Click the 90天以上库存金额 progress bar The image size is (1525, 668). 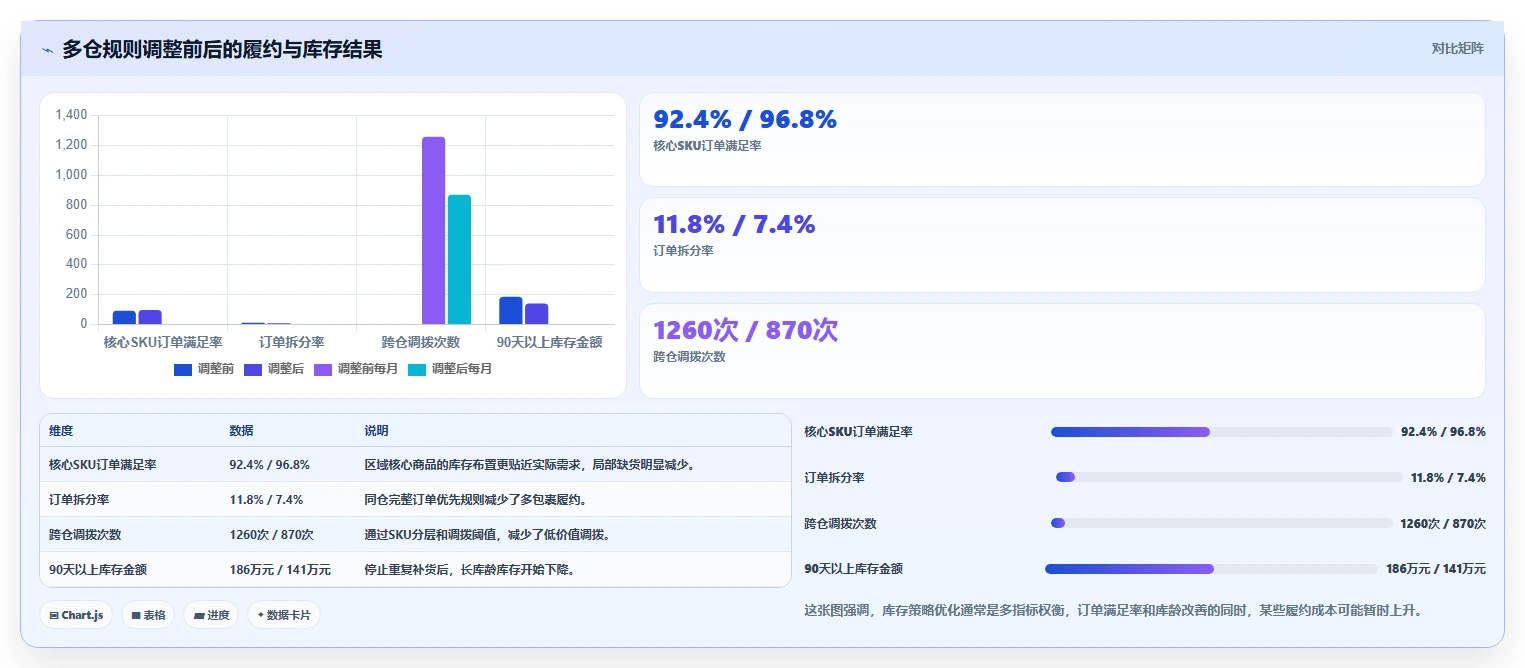tap(1211, 569)
